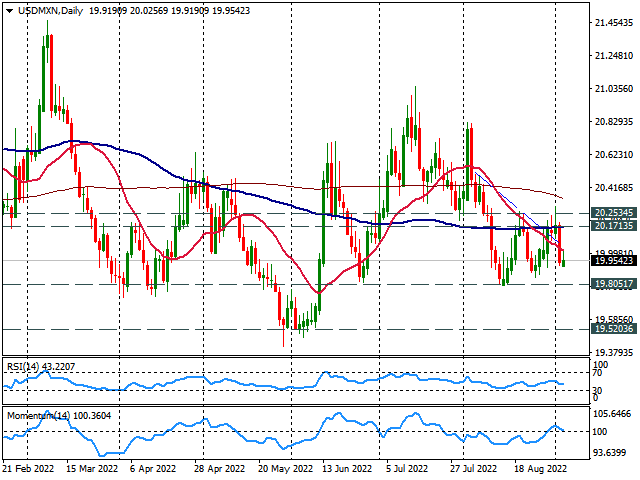Click the 20.25345 resistance price label
Screen dimensions: 640x480
[614, 213]
